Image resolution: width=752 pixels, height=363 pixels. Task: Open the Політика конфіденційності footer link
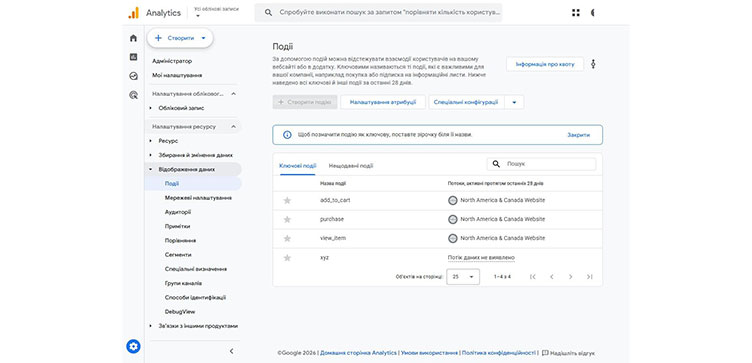tap(498, 353)
